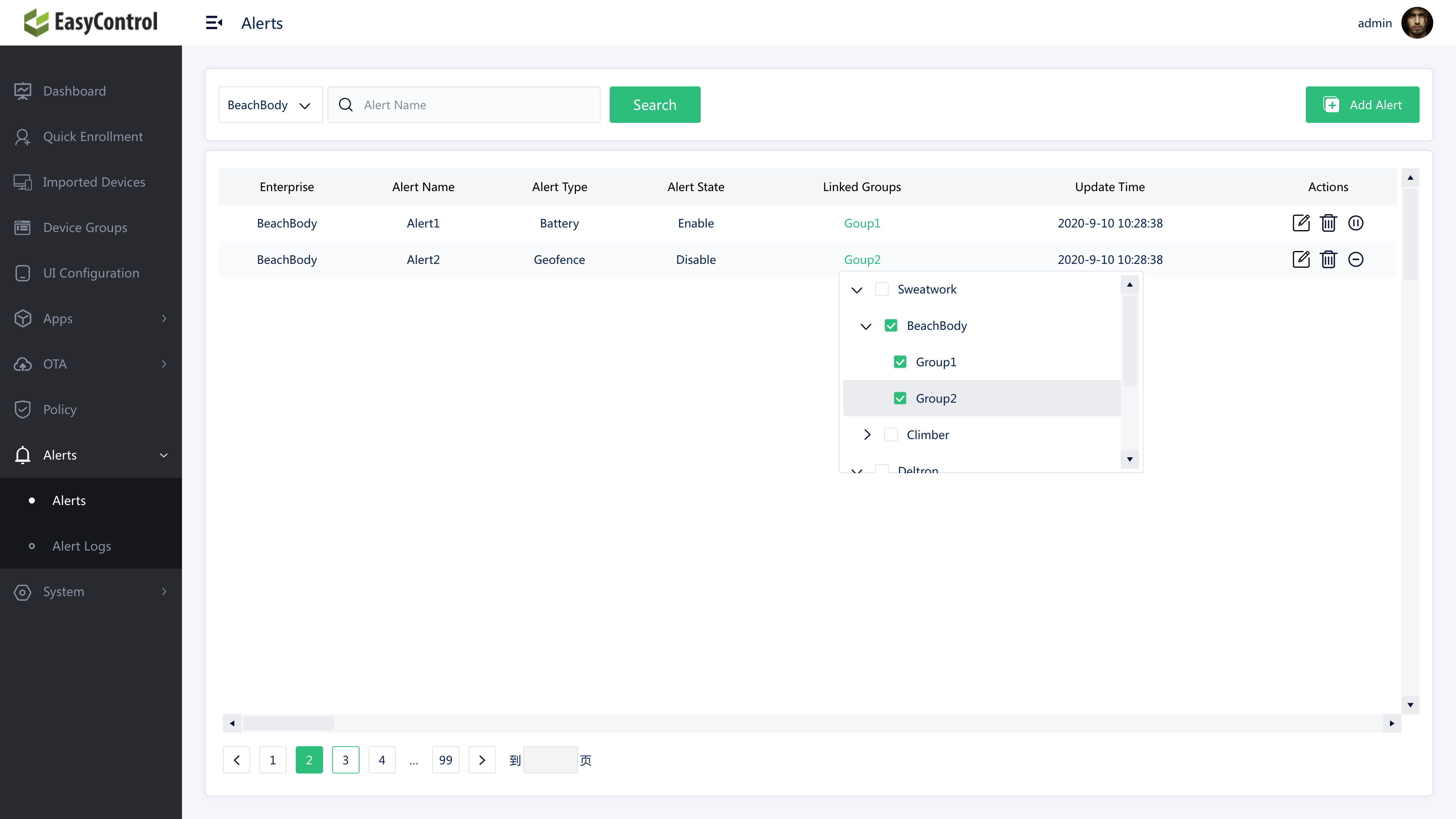Navigate to Alert Logs in sidebar
Screen dimensions: 1456x819
click(82, 546)
